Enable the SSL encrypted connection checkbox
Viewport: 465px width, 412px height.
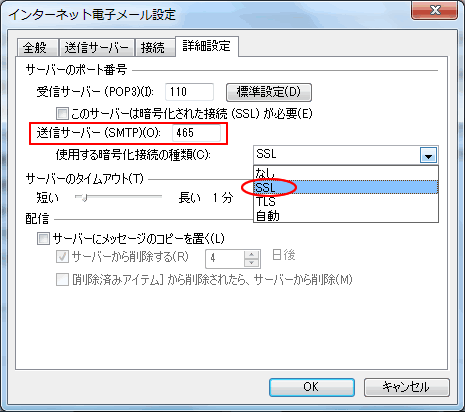tap(62, 113)
